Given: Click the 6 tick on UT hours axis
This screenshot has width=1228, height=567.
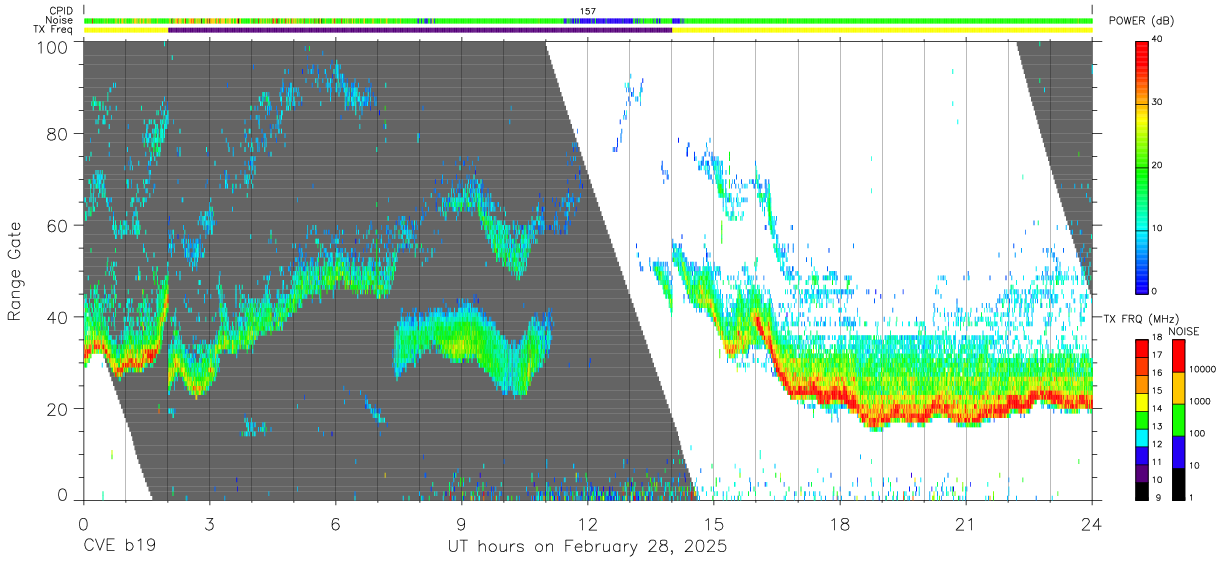Looking at the screenshot, I should point(335,524).
